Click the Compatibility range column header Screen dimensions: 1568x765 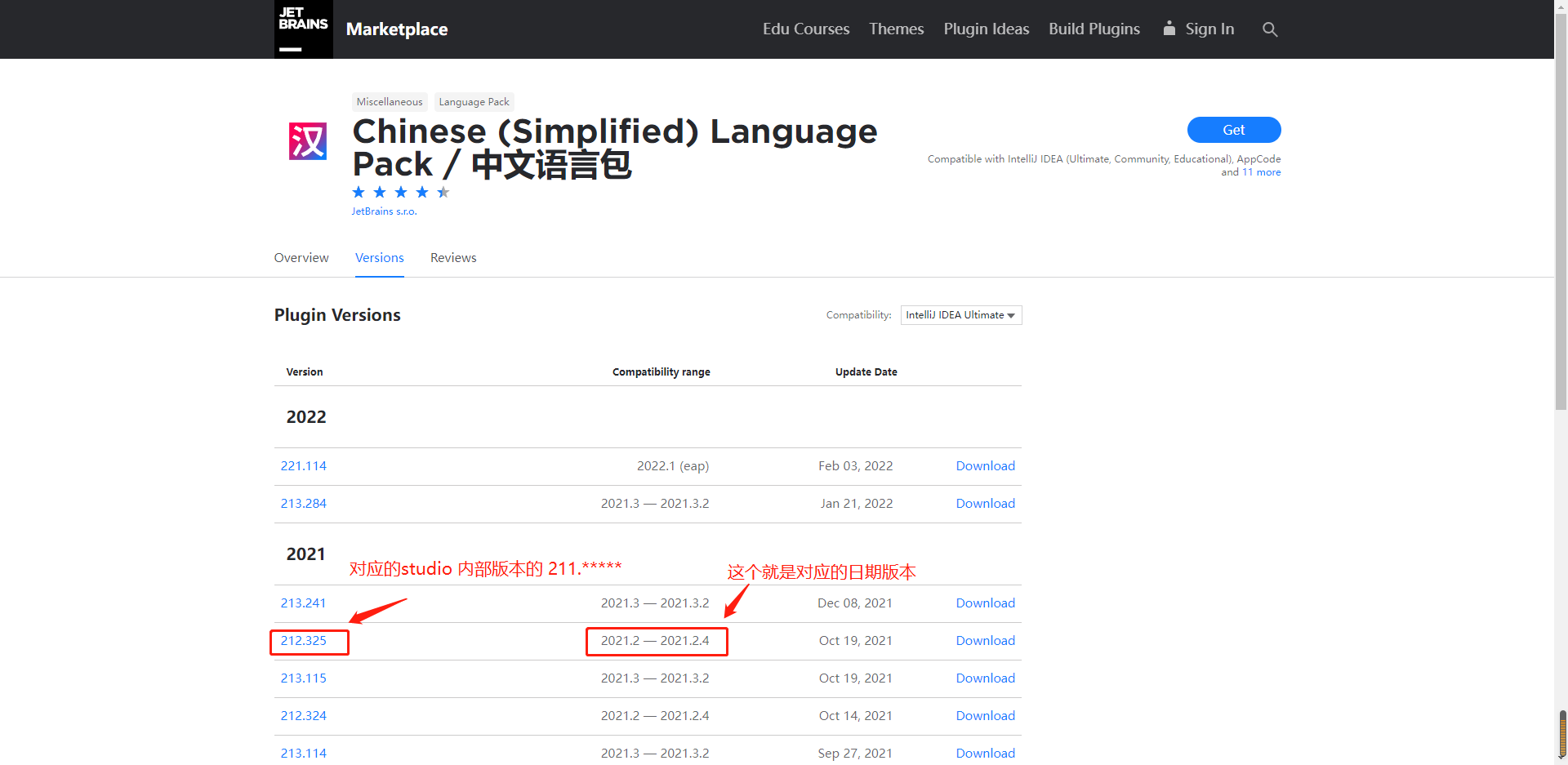click(x=661, y=372)
